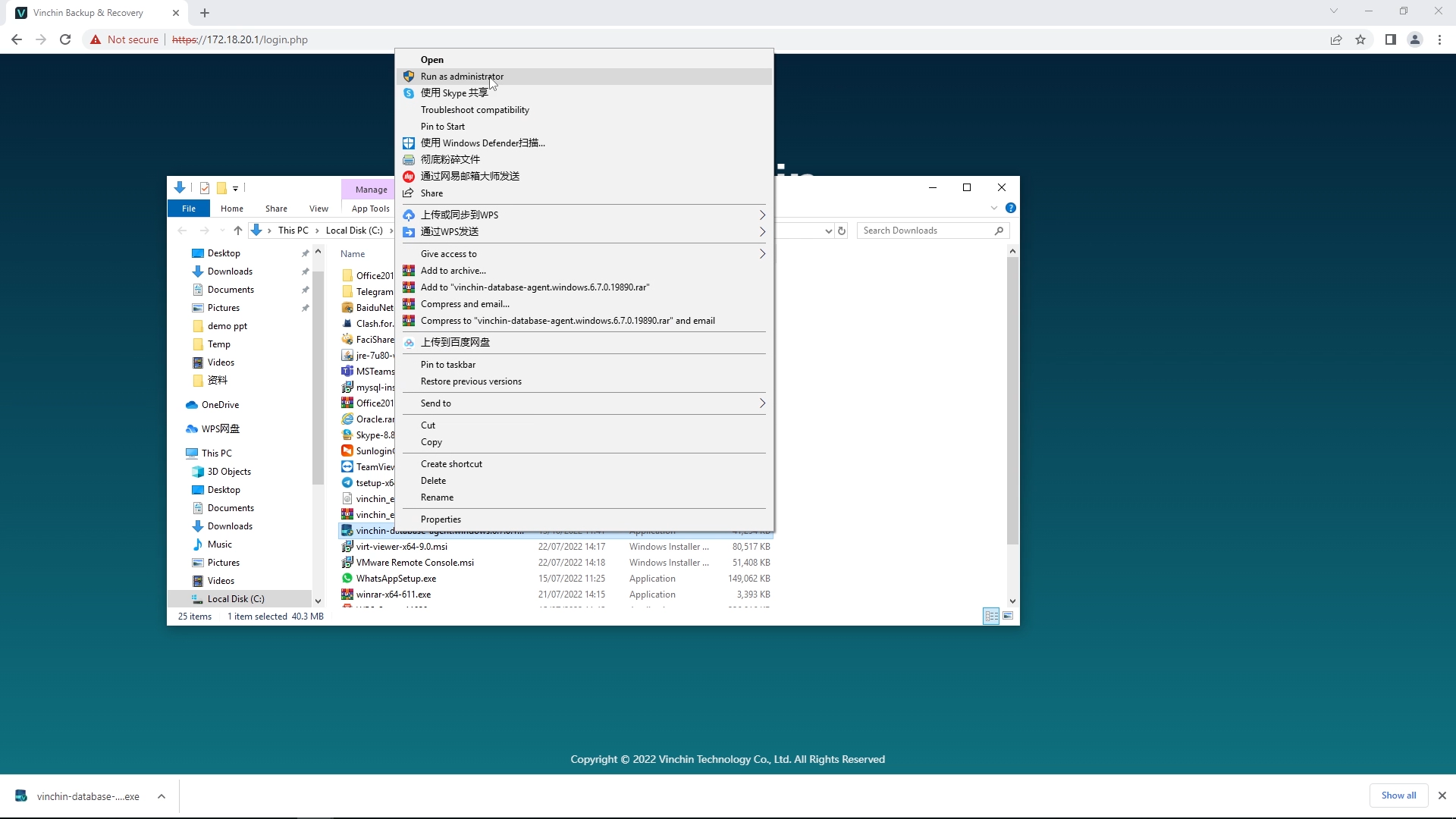Select Pin to Start
Screen dimensions: 1456x819
(x=584, y=127)
